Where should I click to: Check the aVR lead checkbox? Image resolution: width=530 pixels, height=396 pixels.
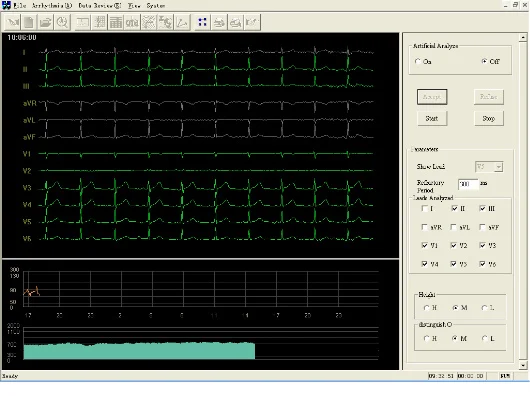click(425, 227)
